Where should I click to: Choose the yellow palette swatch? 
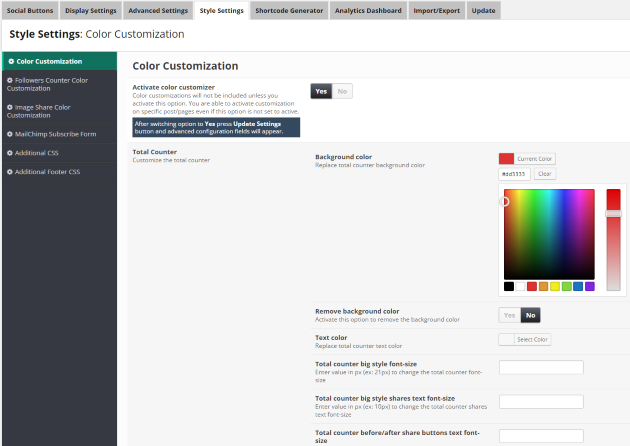pos(555,286)
